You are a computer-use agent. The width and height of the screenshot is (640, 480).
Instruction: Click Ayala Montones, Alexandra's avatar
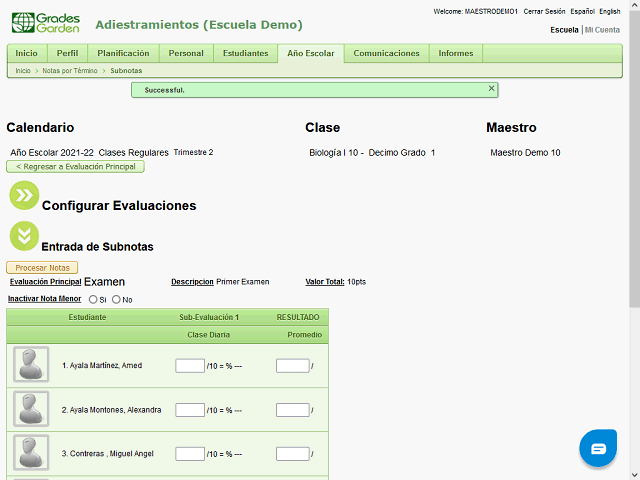pos(31,409)
